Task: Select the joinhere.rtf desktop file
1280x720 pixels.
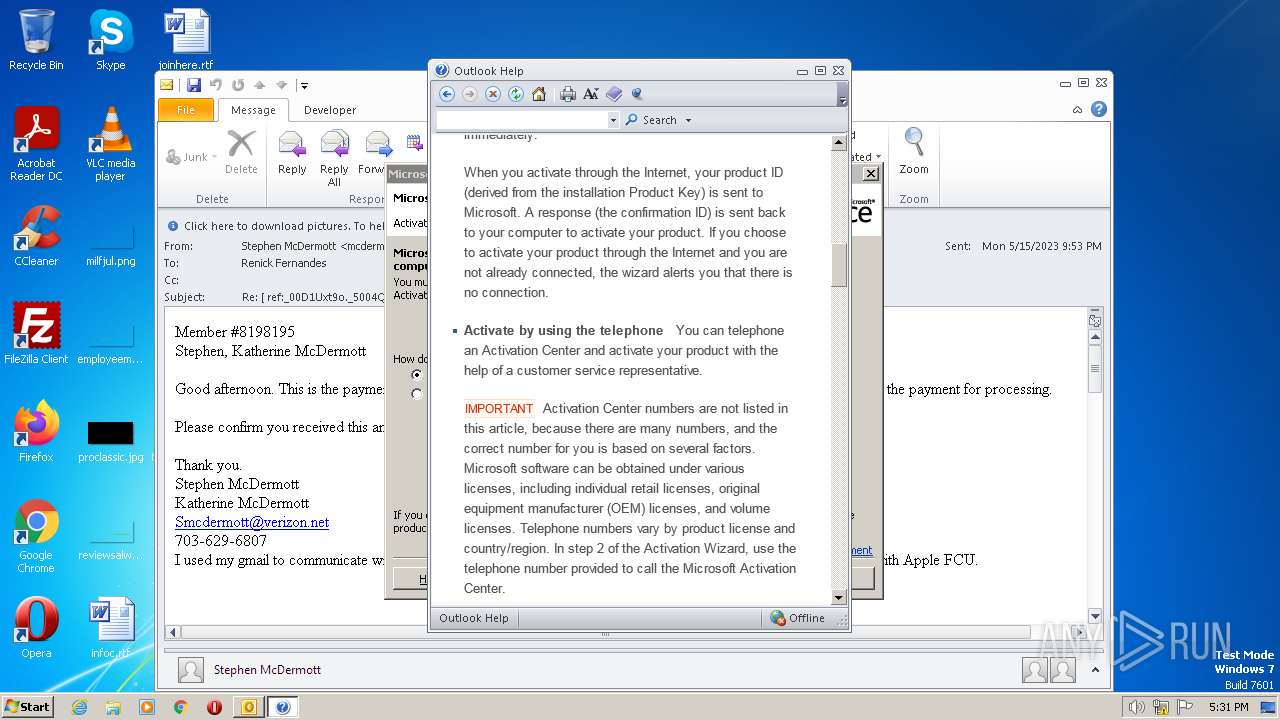Action: pos(186,40)
